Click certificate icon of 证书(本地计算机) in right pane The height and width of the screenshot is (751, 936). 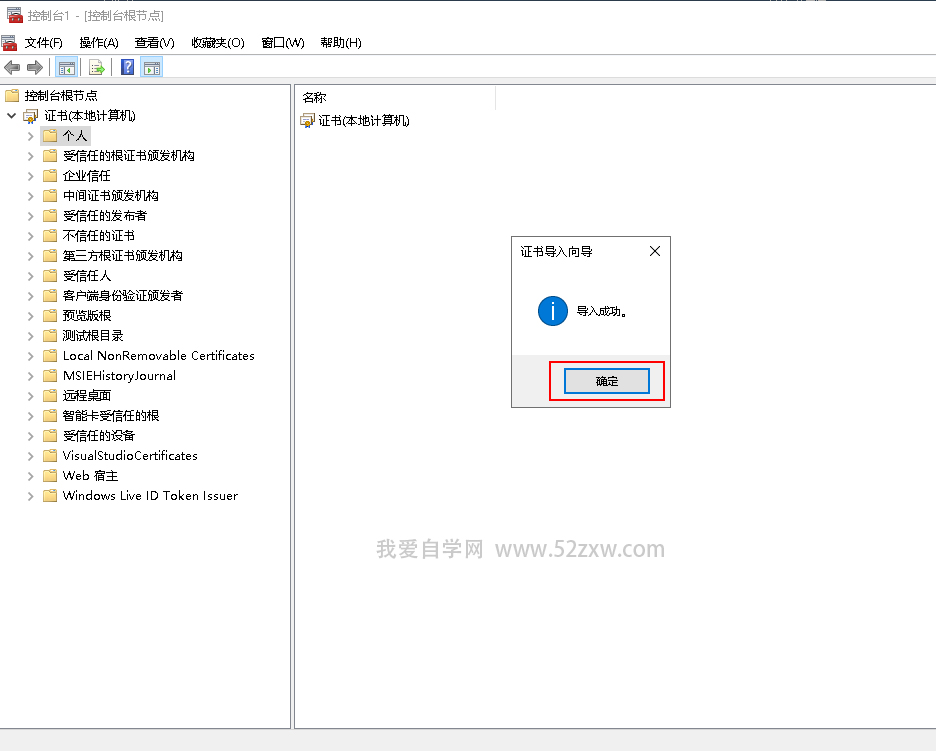click(307, 121)
